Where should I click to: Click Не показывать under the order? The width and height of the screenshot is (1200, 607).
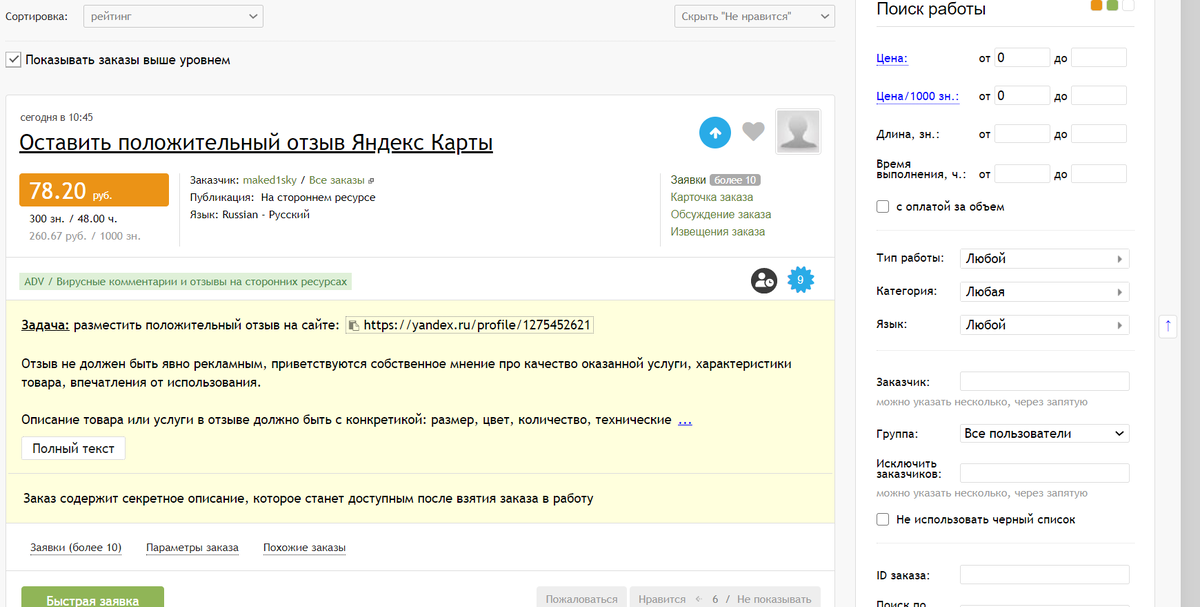(774, 599)
